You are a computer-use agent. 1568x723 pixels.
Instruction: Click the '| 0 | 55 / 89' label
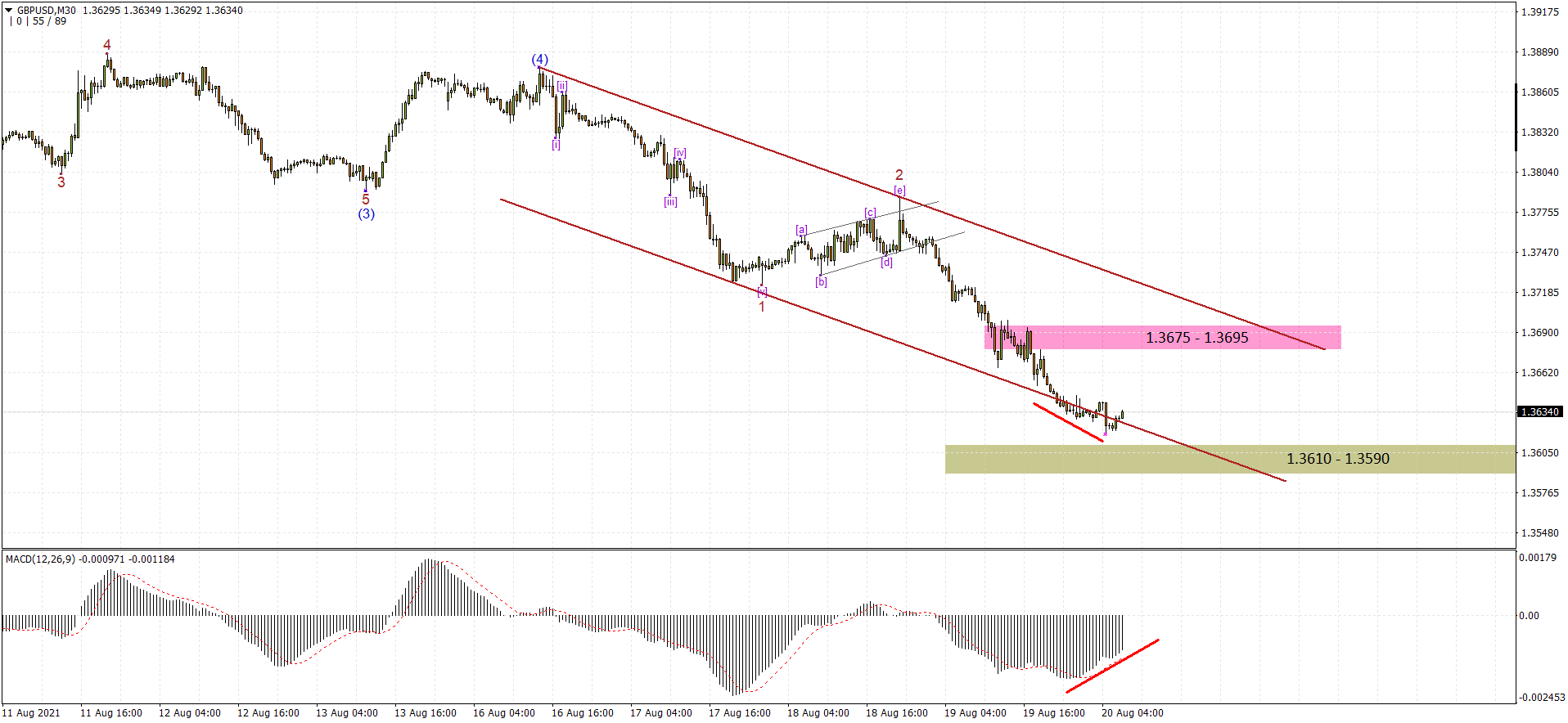click(x=38, y=21)
